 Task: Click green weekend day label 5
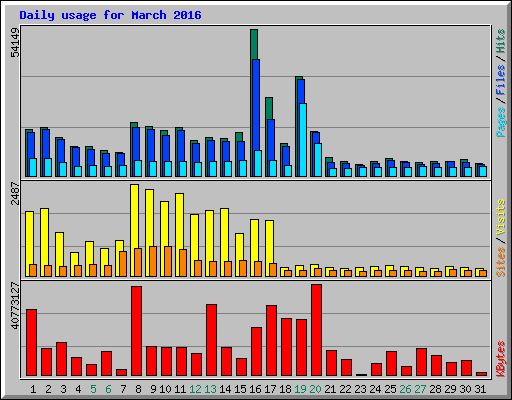[x=93, y=389]
